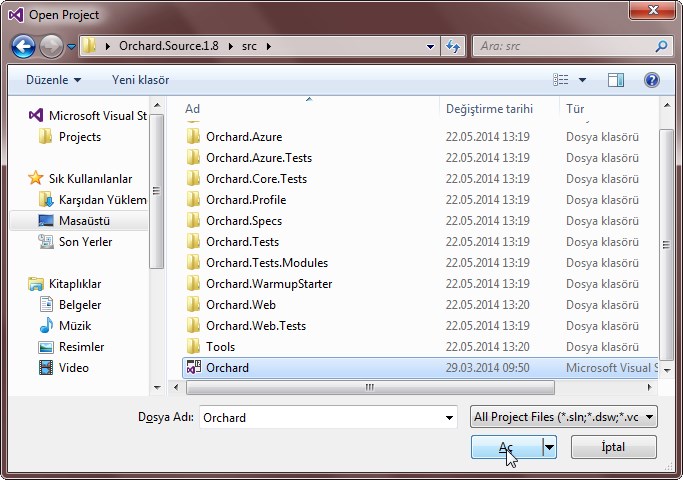Click the change view icon

tap(561, 79)
